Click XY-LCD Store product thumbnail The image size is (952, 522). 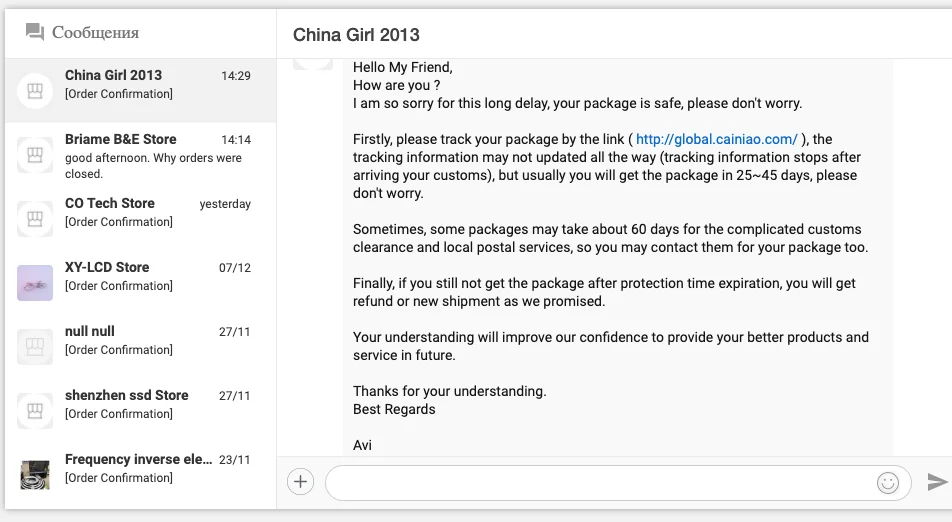coord(35,283)
